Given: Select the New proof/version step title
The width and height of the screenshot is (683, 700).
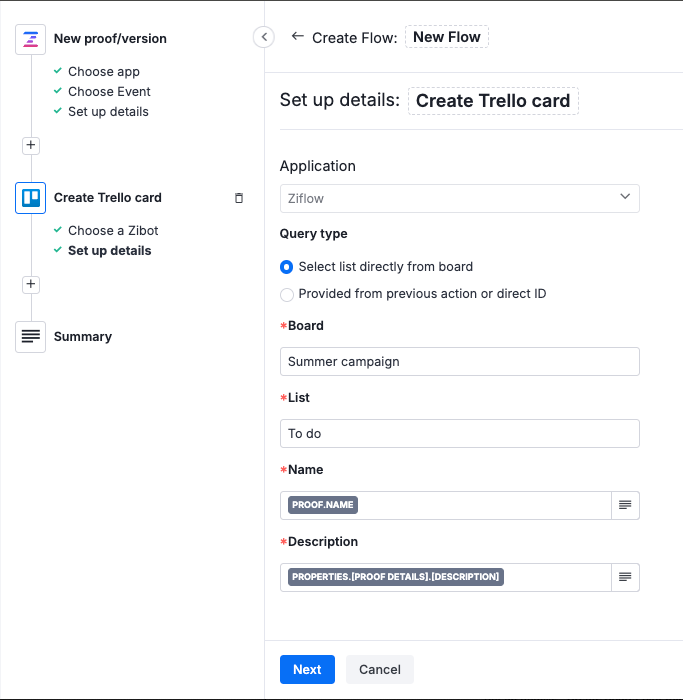Looking at the screenshot, I should click(x=110, y=39).
